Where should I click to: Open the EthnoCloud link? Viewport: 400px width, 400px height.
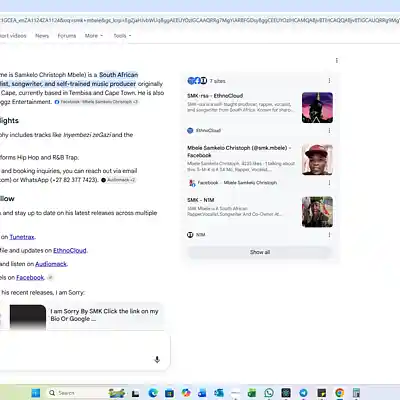pos(70,250)
